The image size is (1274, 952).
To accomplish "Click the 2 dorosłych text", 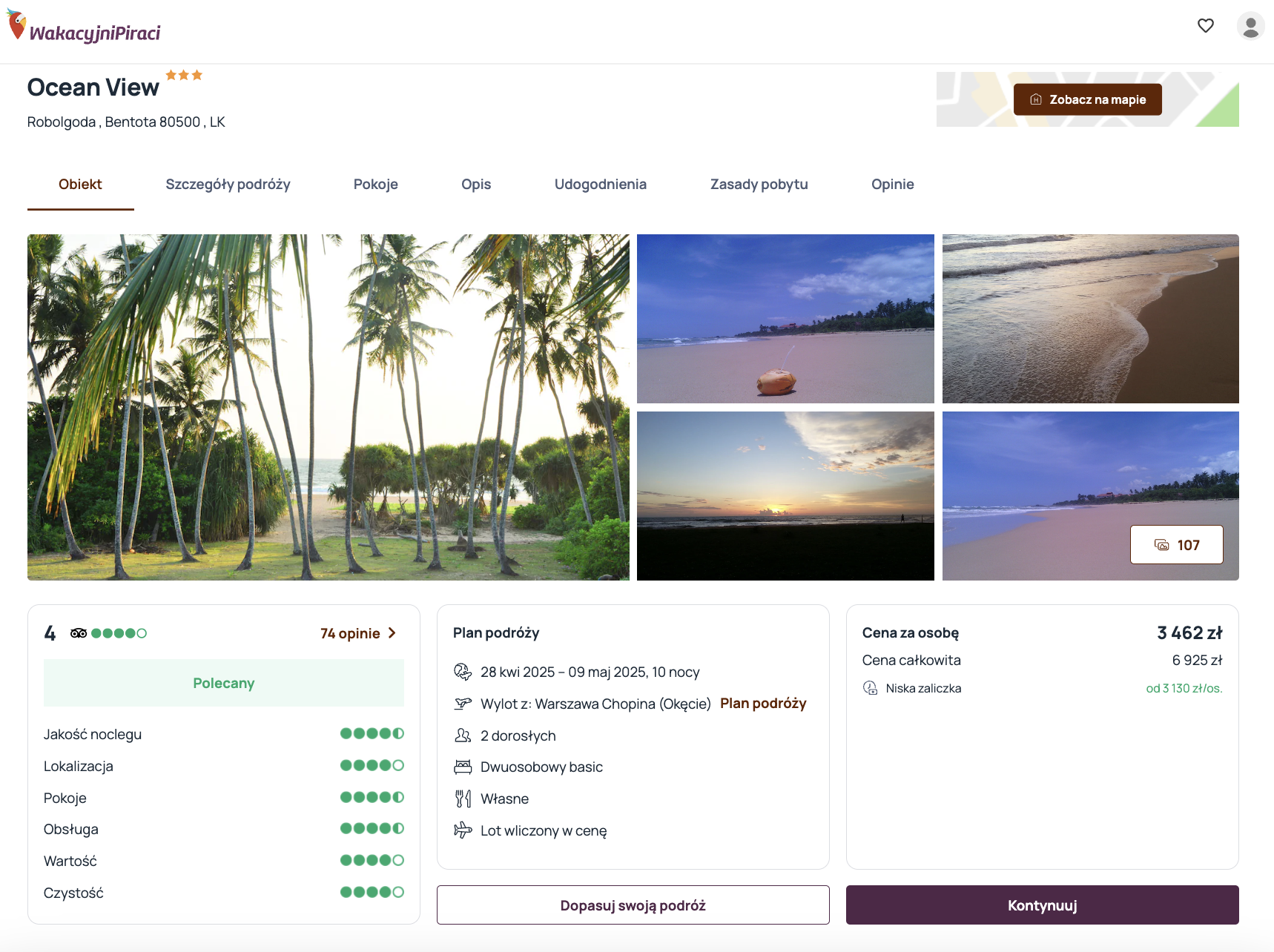I will (x=518, y=736).
